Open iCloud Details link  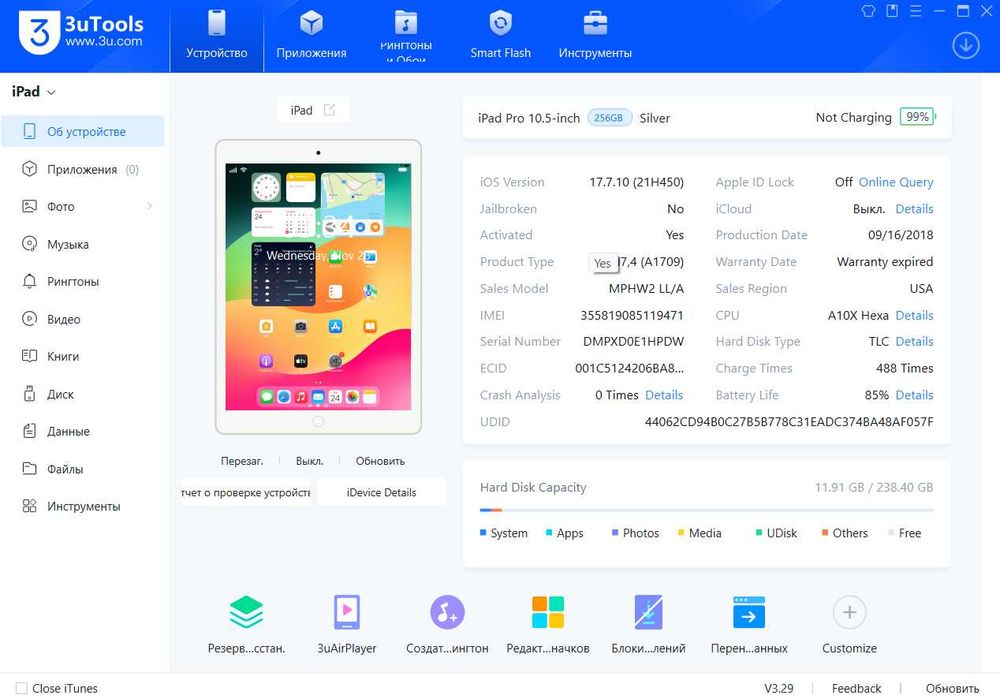(914, 209)
